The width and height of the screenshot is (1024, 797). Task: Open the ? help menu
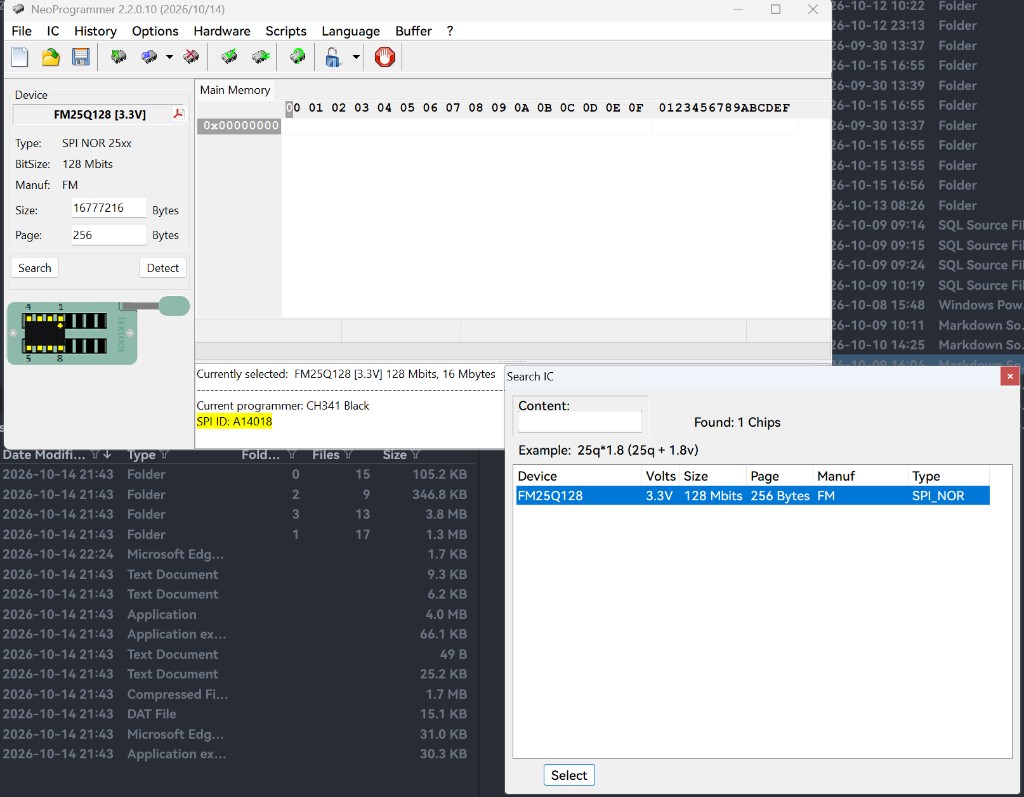point(450,31)
